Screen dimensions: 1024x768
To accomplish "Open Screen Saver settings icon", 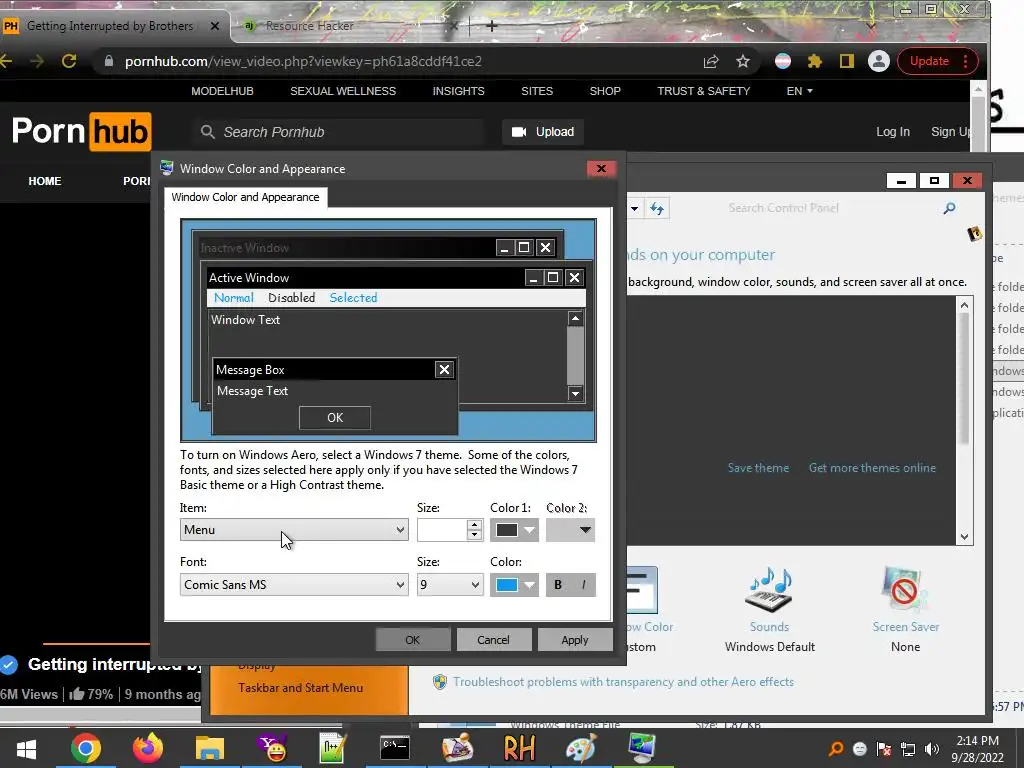I will point(906,590).
